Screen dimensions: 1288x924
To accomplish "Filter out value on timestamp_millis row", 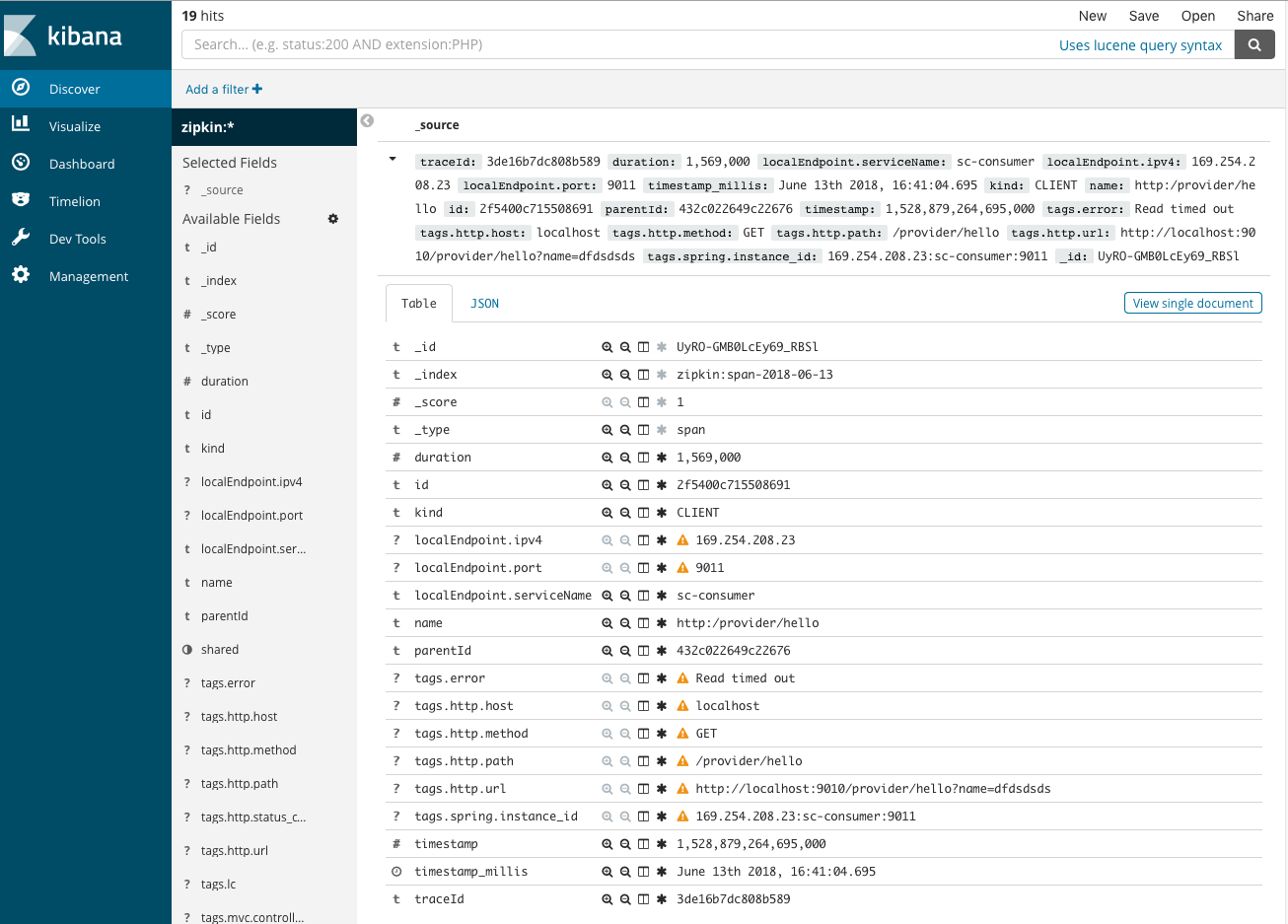I will (x=625, y=872).
